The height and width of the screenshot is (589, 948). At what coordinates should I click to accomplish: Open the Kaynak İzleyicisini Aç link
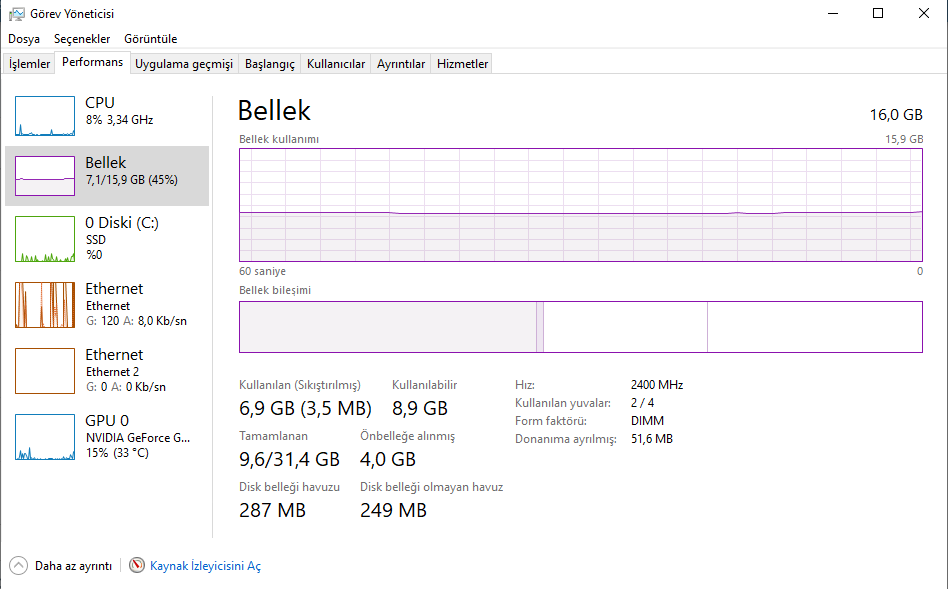click(x=205, y=566)
